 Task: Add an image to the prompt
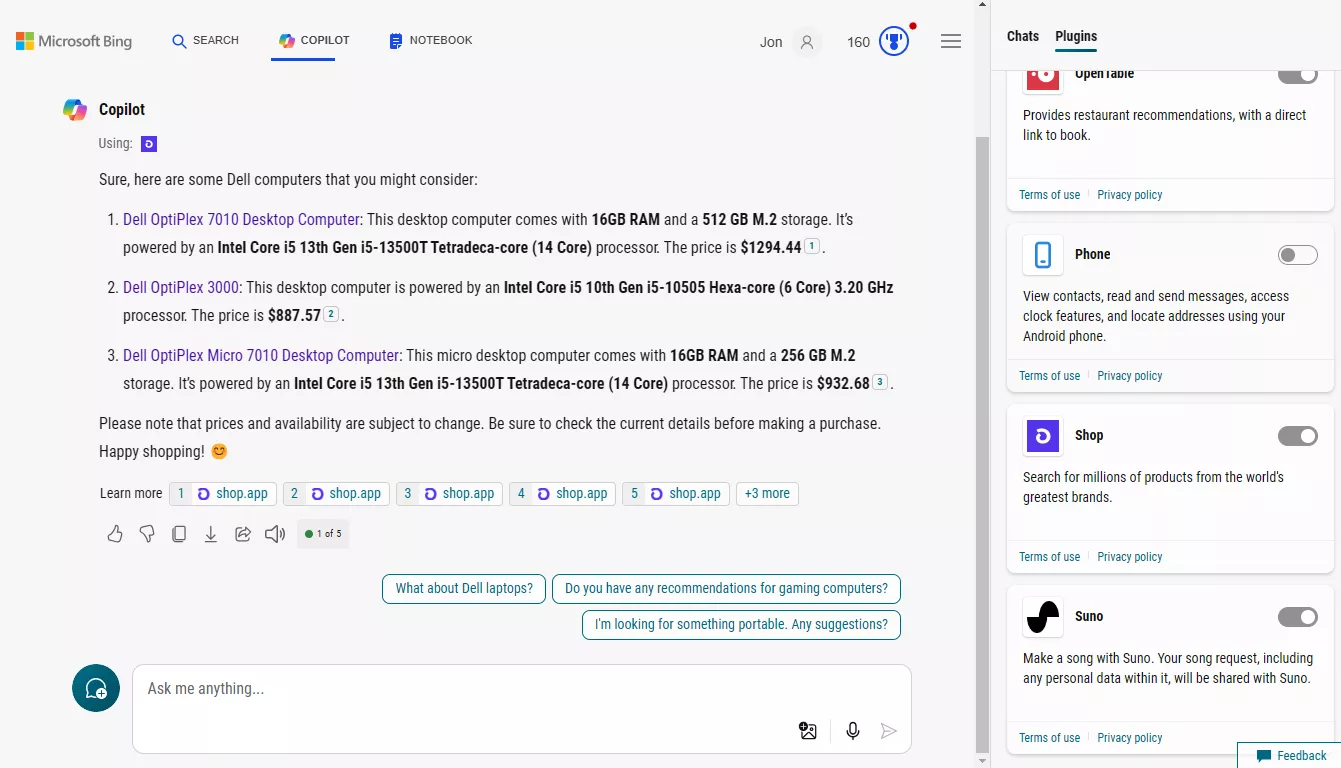coord(808,731)
